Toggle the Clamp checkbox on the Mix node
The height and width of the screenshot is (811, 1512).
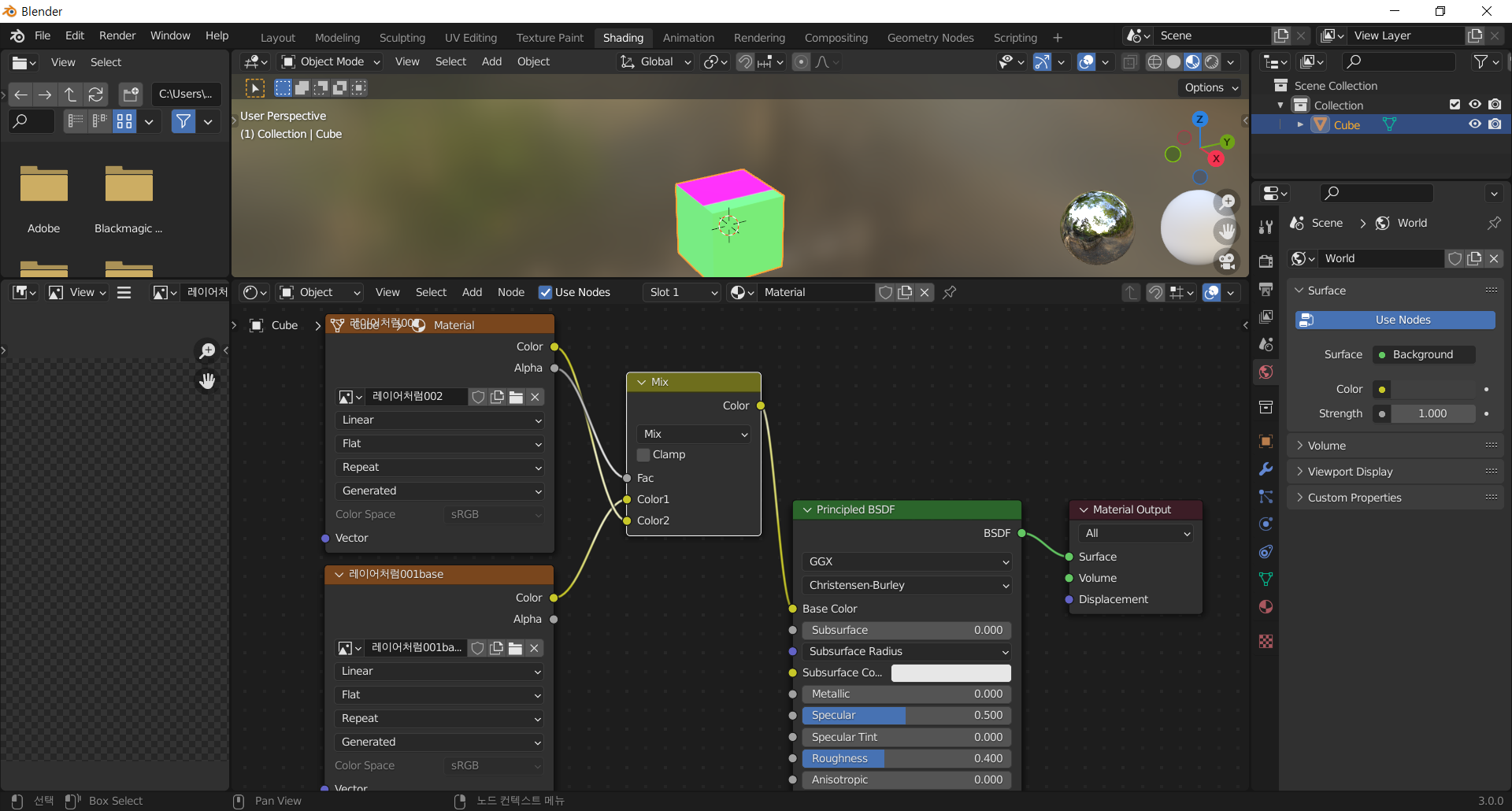pyautogui.click(x=643, y=454)
